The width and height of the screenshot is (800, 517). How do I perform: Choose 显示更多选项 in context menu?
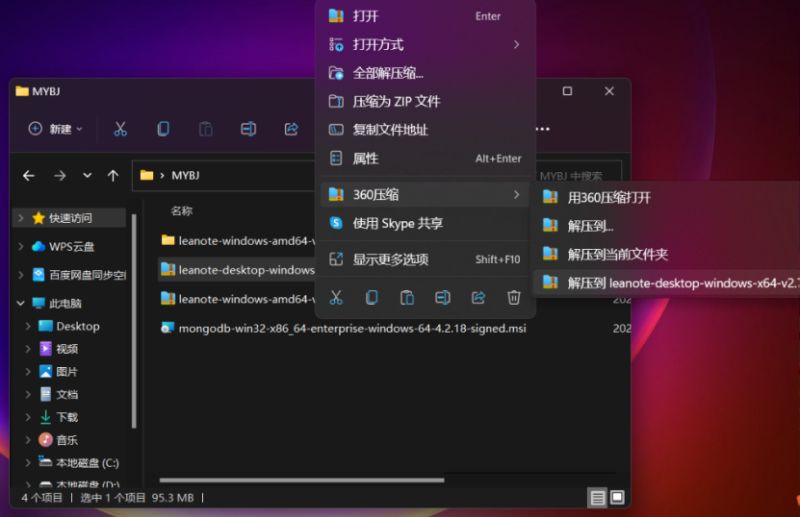tap(425, 259)
